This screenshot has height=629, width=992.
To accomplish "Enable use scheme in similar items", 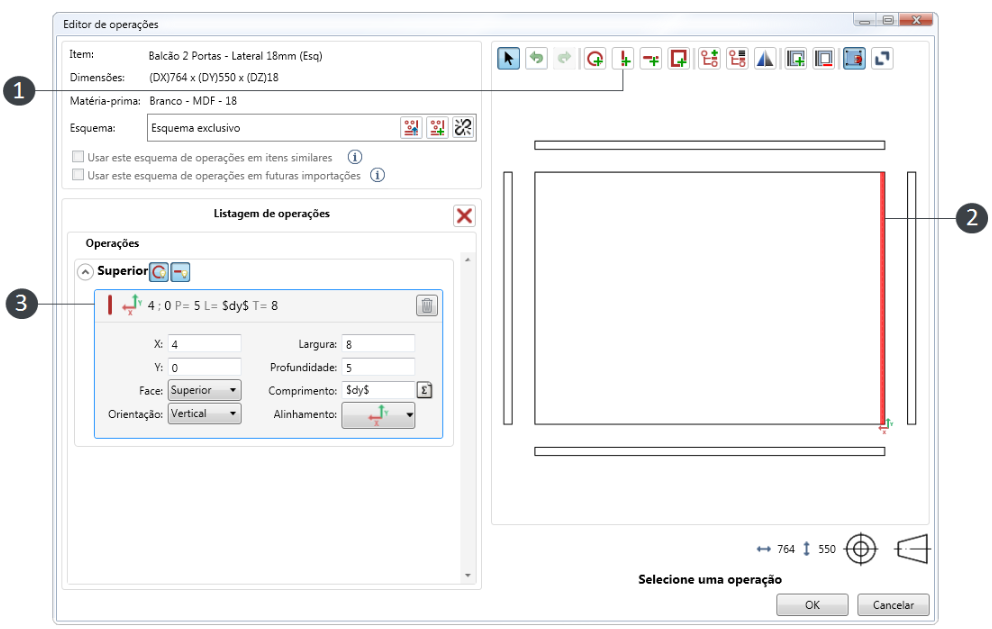I will pos(78,156).
